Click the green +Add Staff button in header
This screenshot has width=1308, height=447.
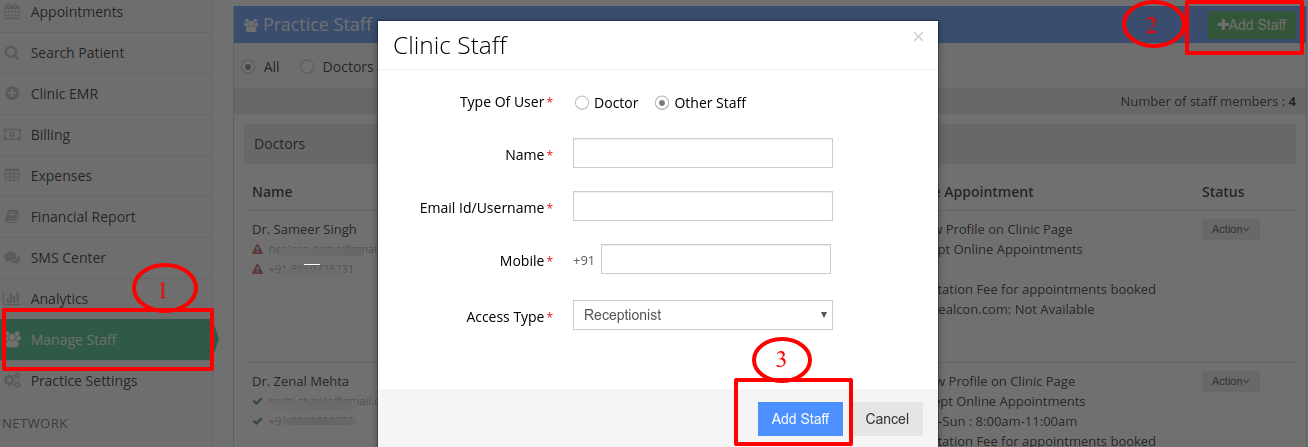(x=1252, y=25)
